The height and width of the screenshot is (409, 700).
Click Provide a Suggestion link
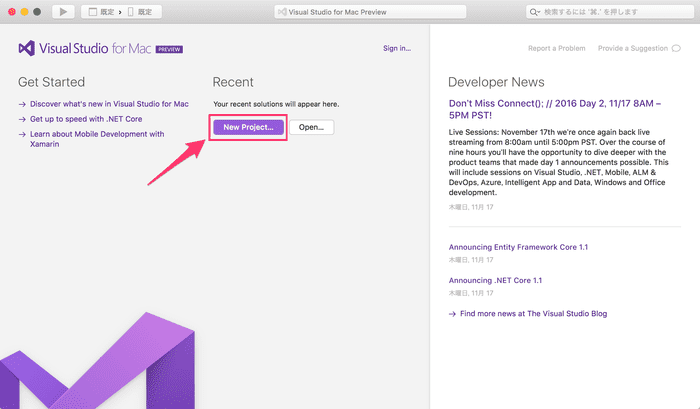click(631, 48)
